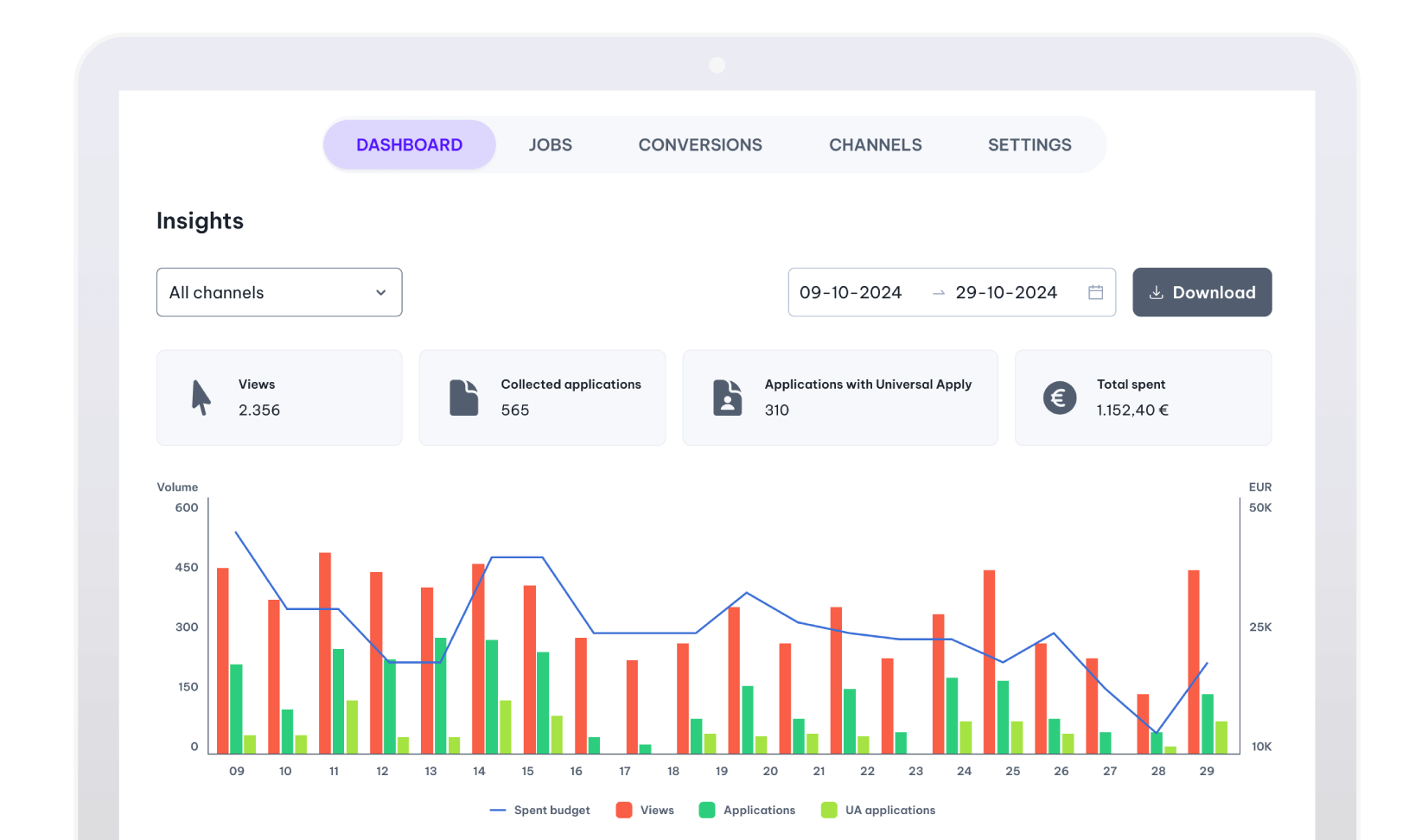
Task: Go to the Conversions tab
Action: pyautogui.click(x=700, y=145)
